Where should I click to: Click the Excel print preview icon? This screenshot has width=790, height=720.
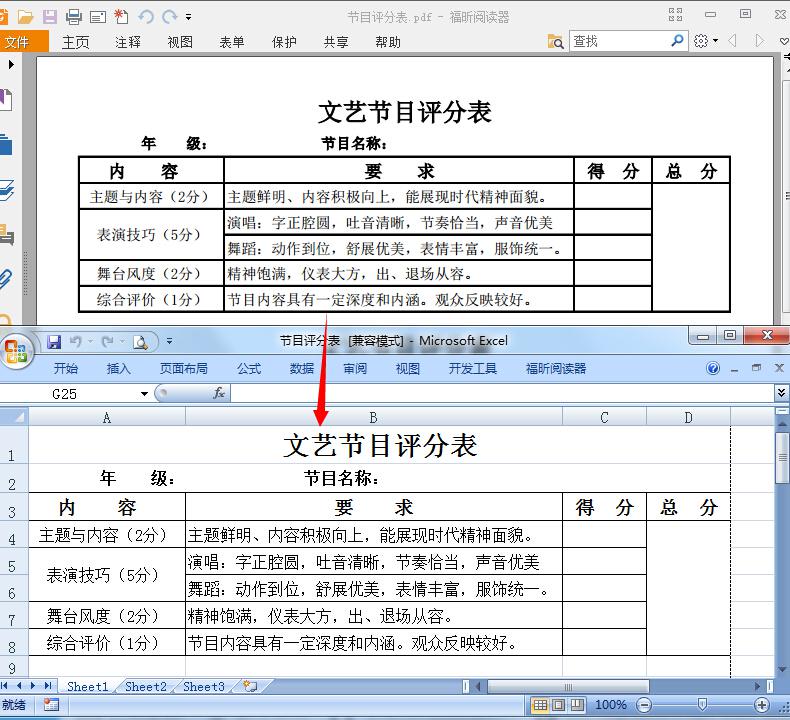click(141, 342)
